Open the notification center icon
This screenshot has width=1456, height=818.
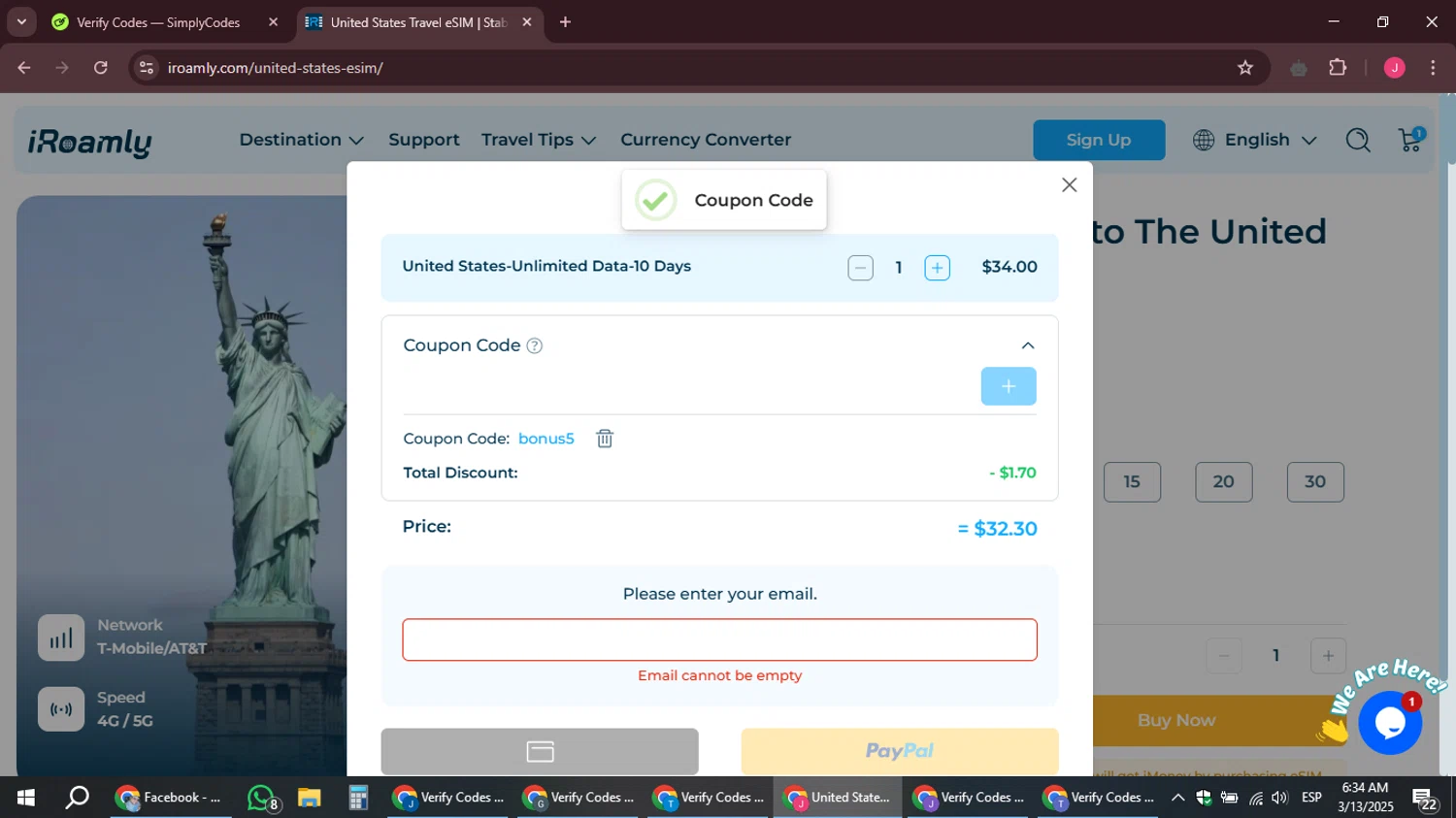pyautogui.click(x=1425, y=800)
